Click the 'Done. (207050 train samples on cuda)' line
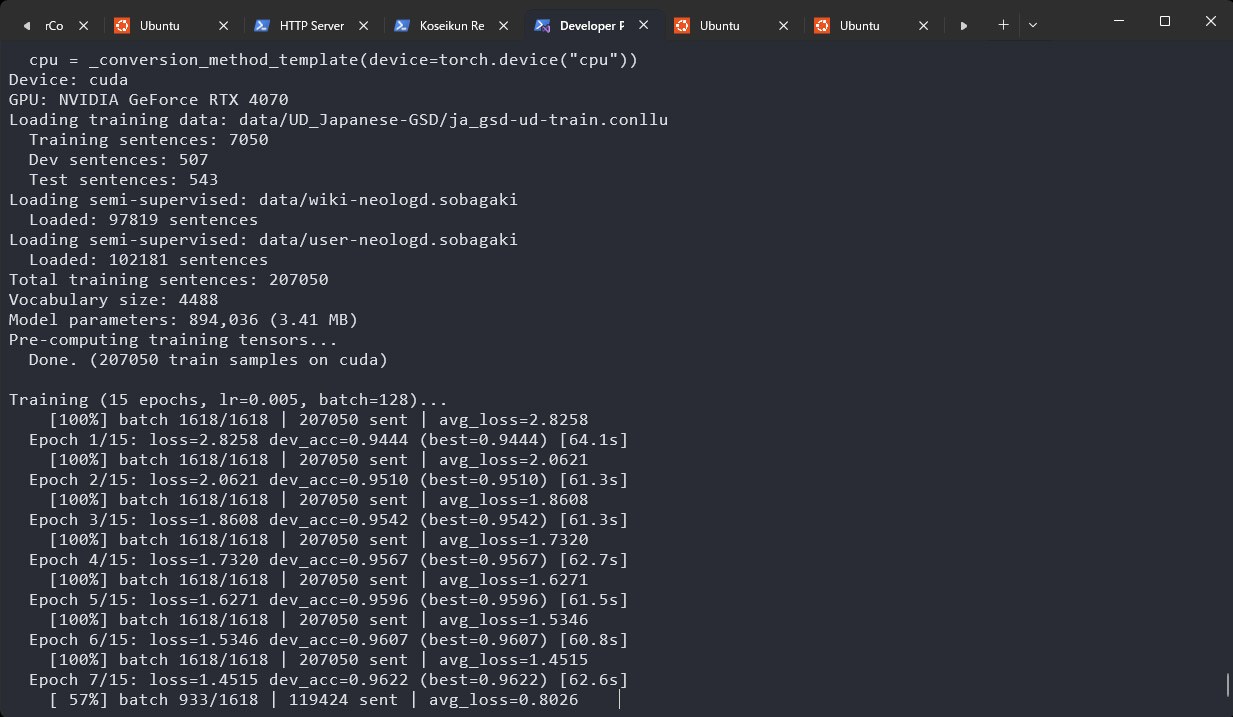This screenshot has height=717, width=1233. click(208, 360)
